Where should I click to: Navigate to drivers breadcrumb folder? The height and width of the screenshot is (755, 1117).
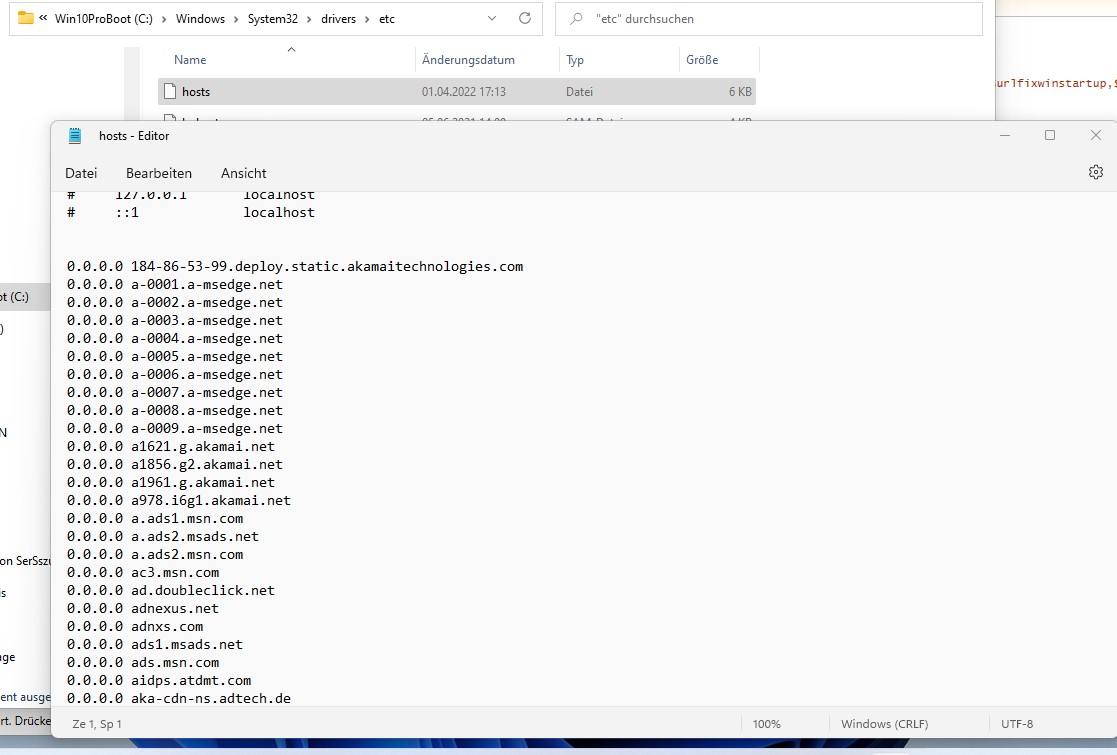click(x=338, y=19)
